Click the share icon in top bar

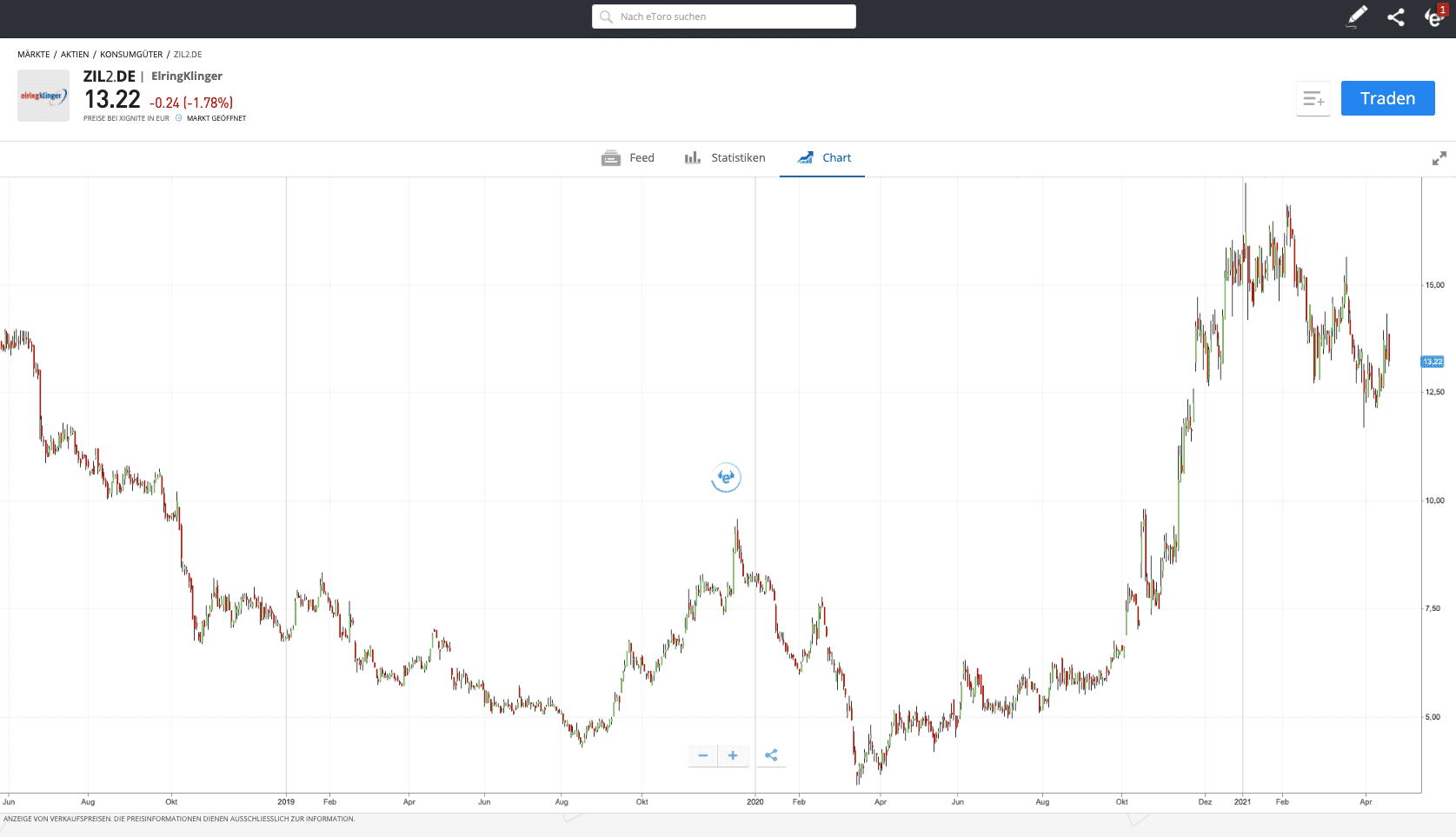(1396, 17)
